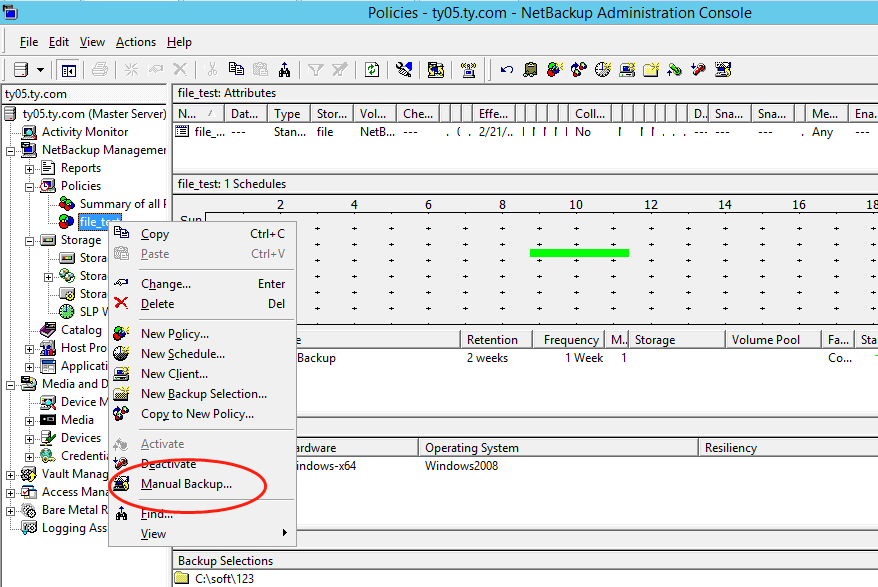
Task: Click the binoculars Find toolbar icon
Action: (x=284, y=69)
